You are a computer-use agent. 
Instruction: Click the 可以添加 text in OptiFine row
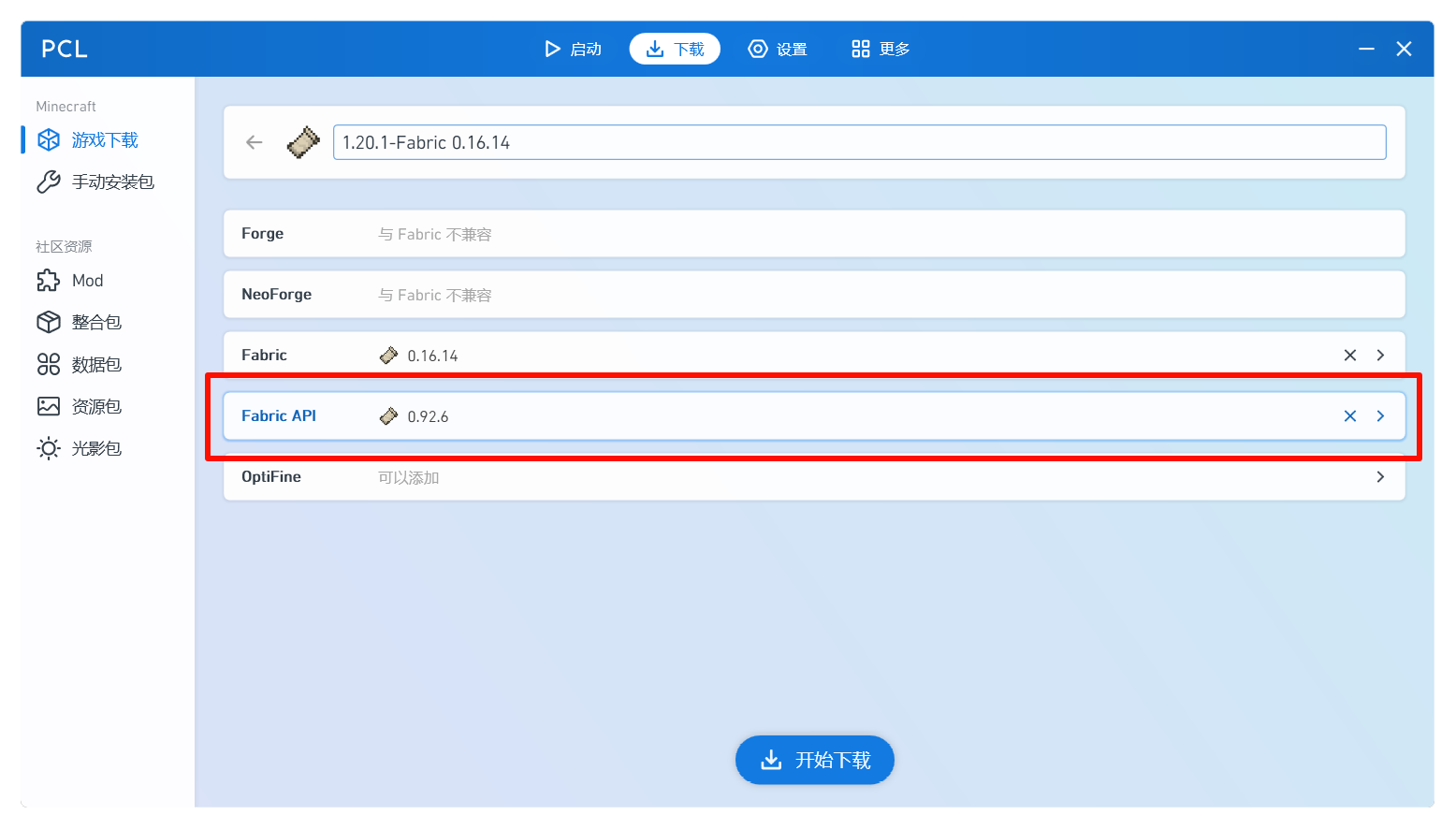(x=408, y=478)
